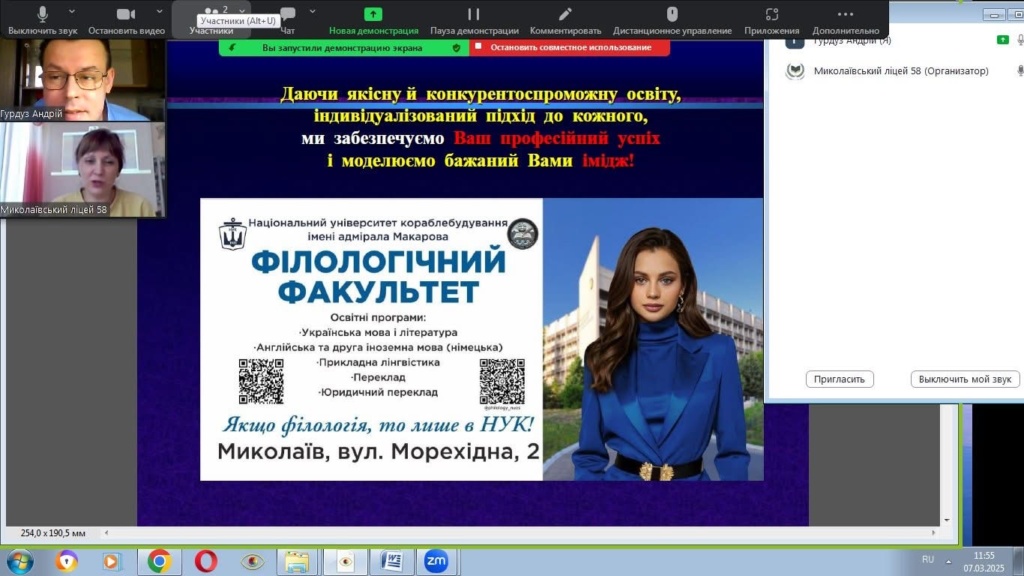This screenshot has width=1024, height=576.
Task: Click left QR code on slide
Action: pyautogui.click(x=261, y=381)
